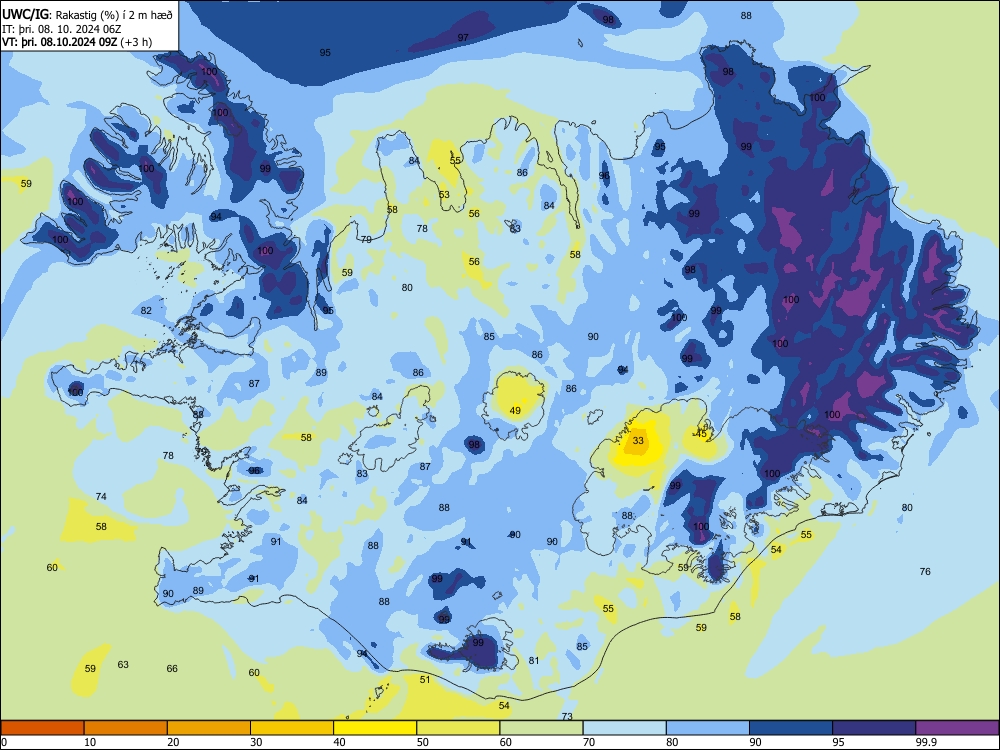The width and height of the screenshot is (1000, 750).
Task: Click the humidity value 96 on the west coast
Action: click(x=254, y=471)
